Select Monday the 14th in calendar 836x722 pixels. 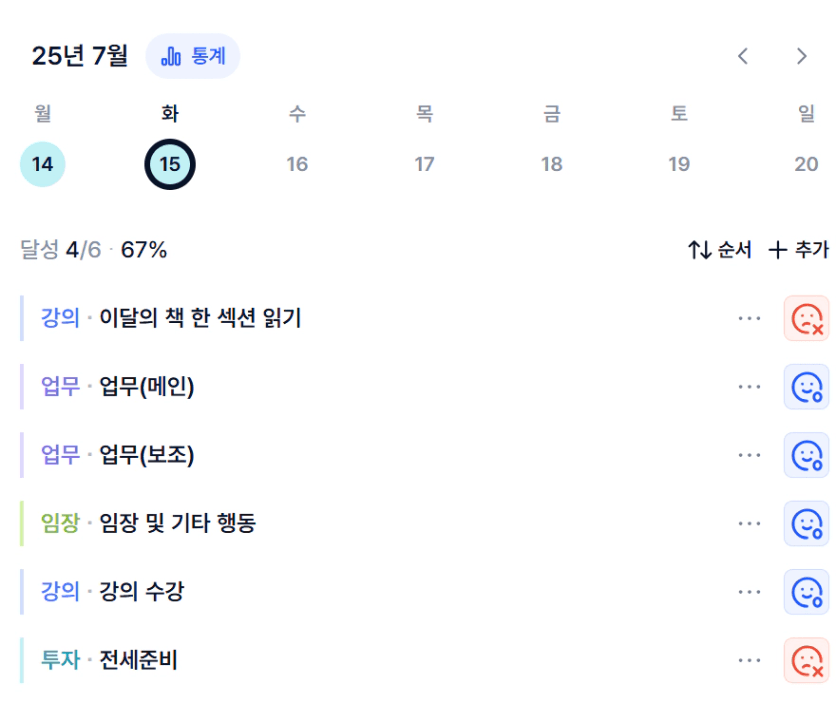tap(43, 164)
